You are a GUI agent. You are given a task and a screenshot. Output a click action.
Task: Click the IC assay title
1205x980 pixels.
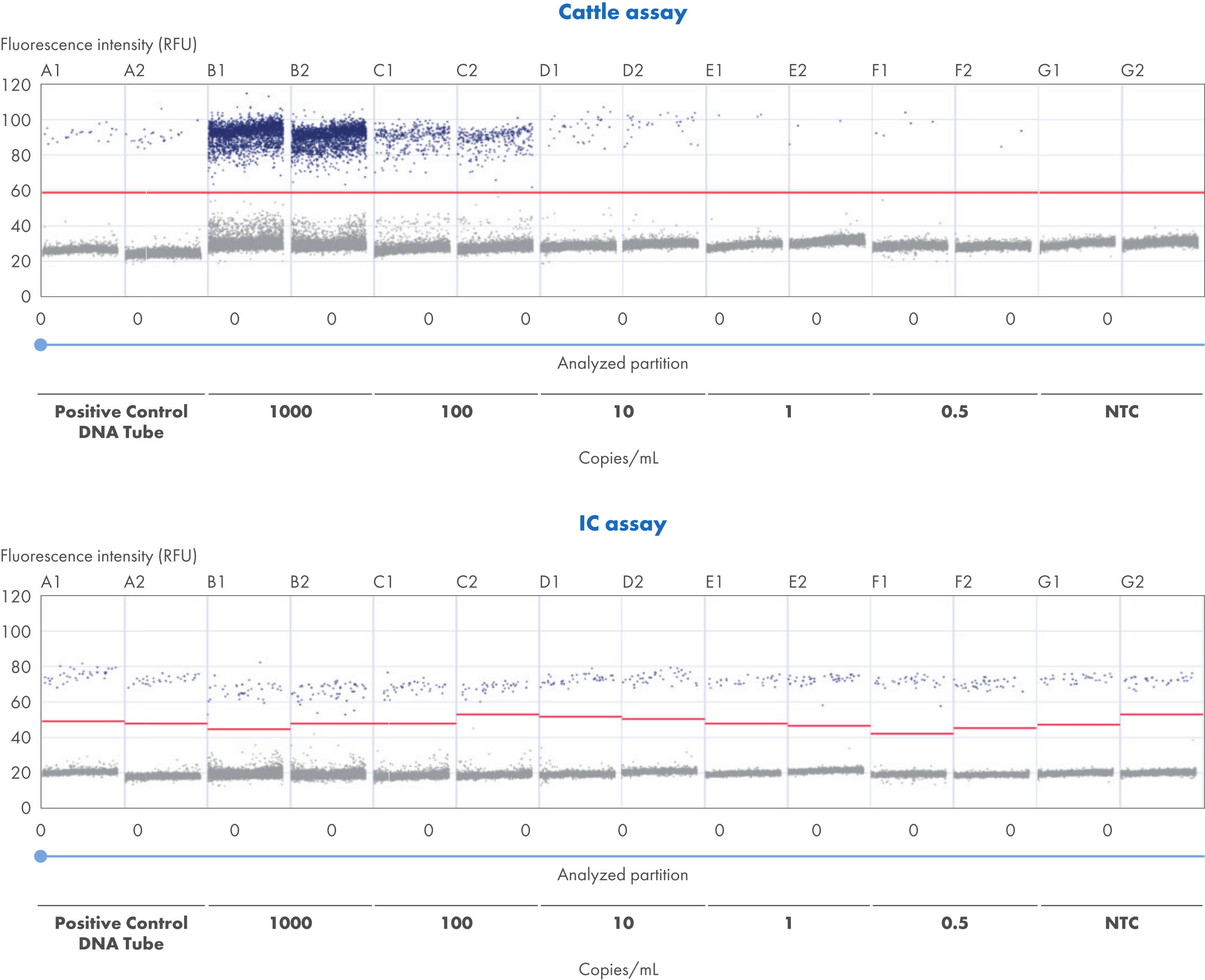point(622,523)
